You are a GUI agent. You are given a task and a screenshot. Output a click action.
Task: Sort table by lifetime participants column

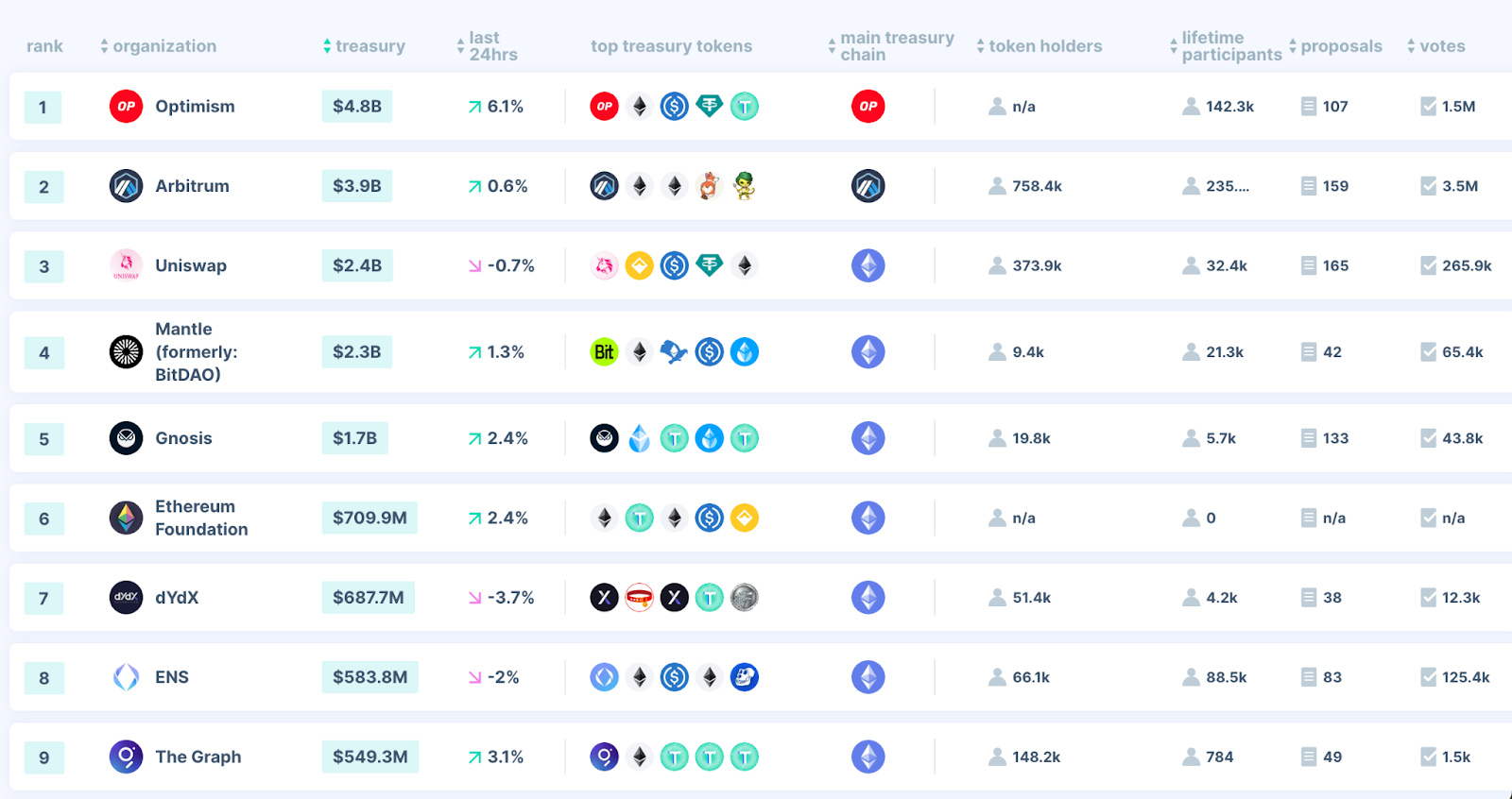pos(1226,46)
